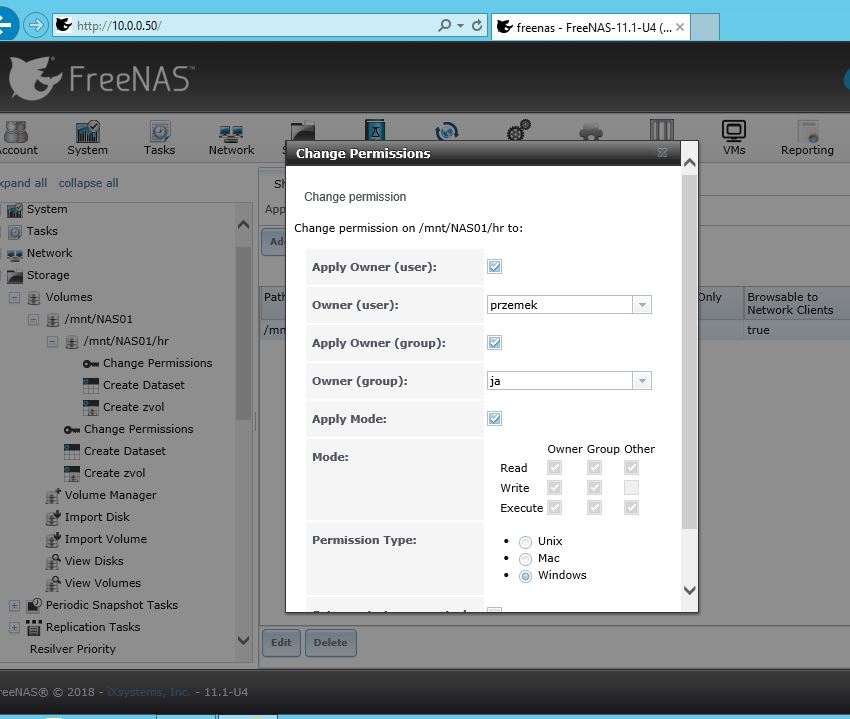Toggle Owner Read mode checkbox
This screenshot has height=719, width=850.
(554, 467)
